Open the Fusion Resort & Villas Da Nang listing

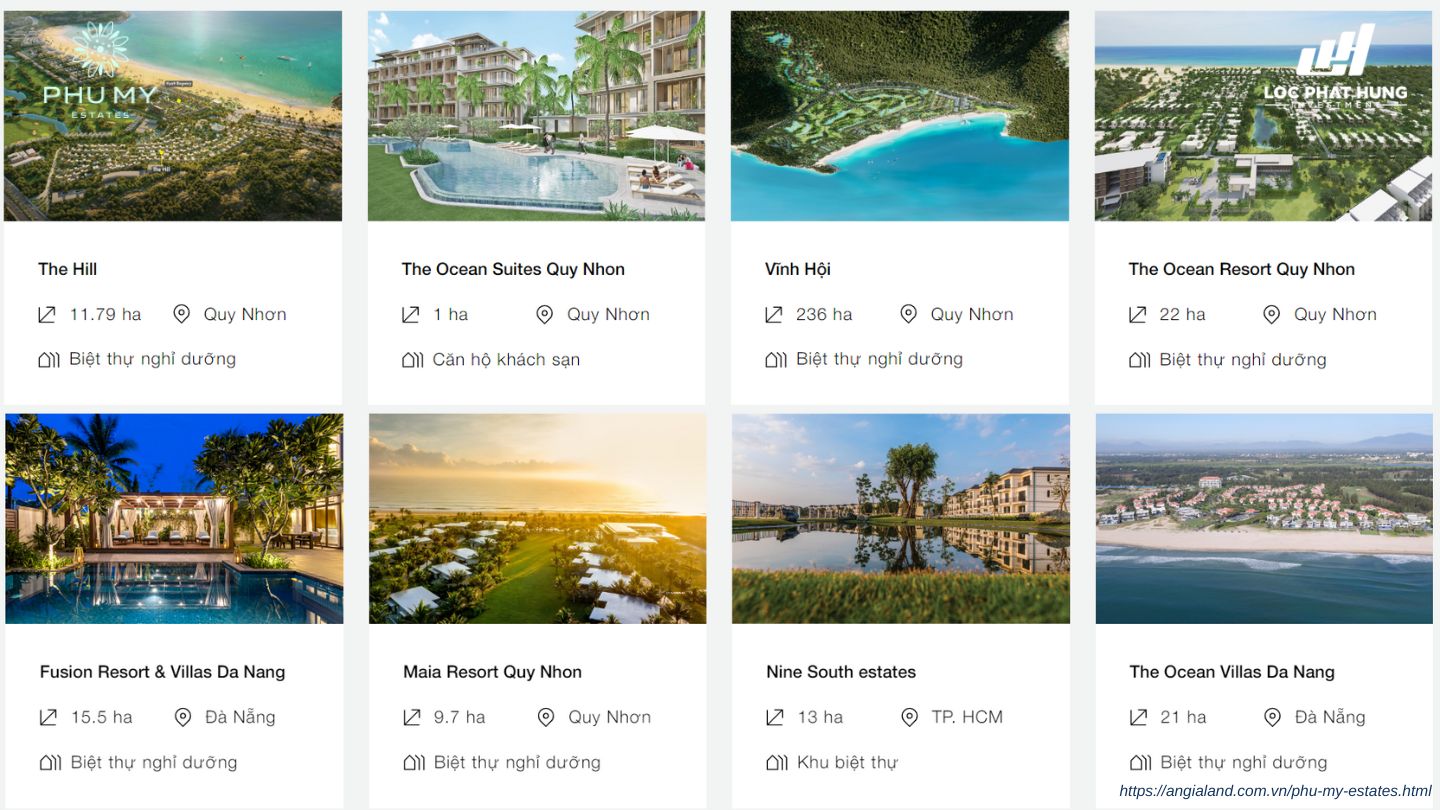pos(161,671)
